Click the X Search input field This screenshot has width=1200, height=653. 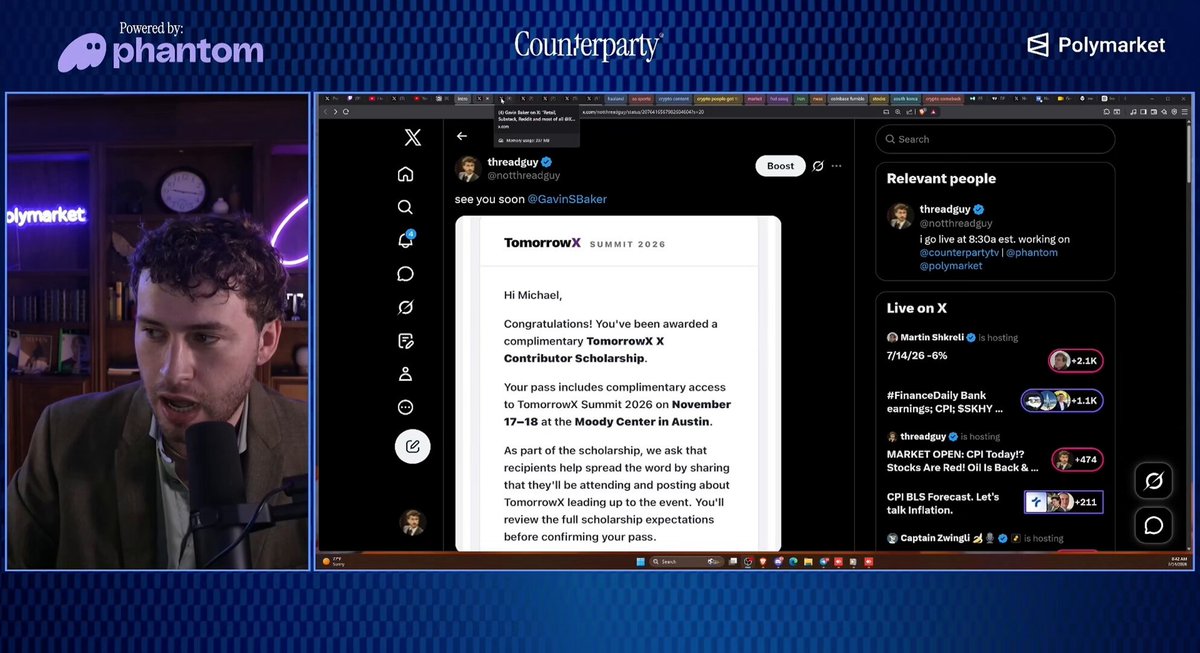(x=995, y=139)
